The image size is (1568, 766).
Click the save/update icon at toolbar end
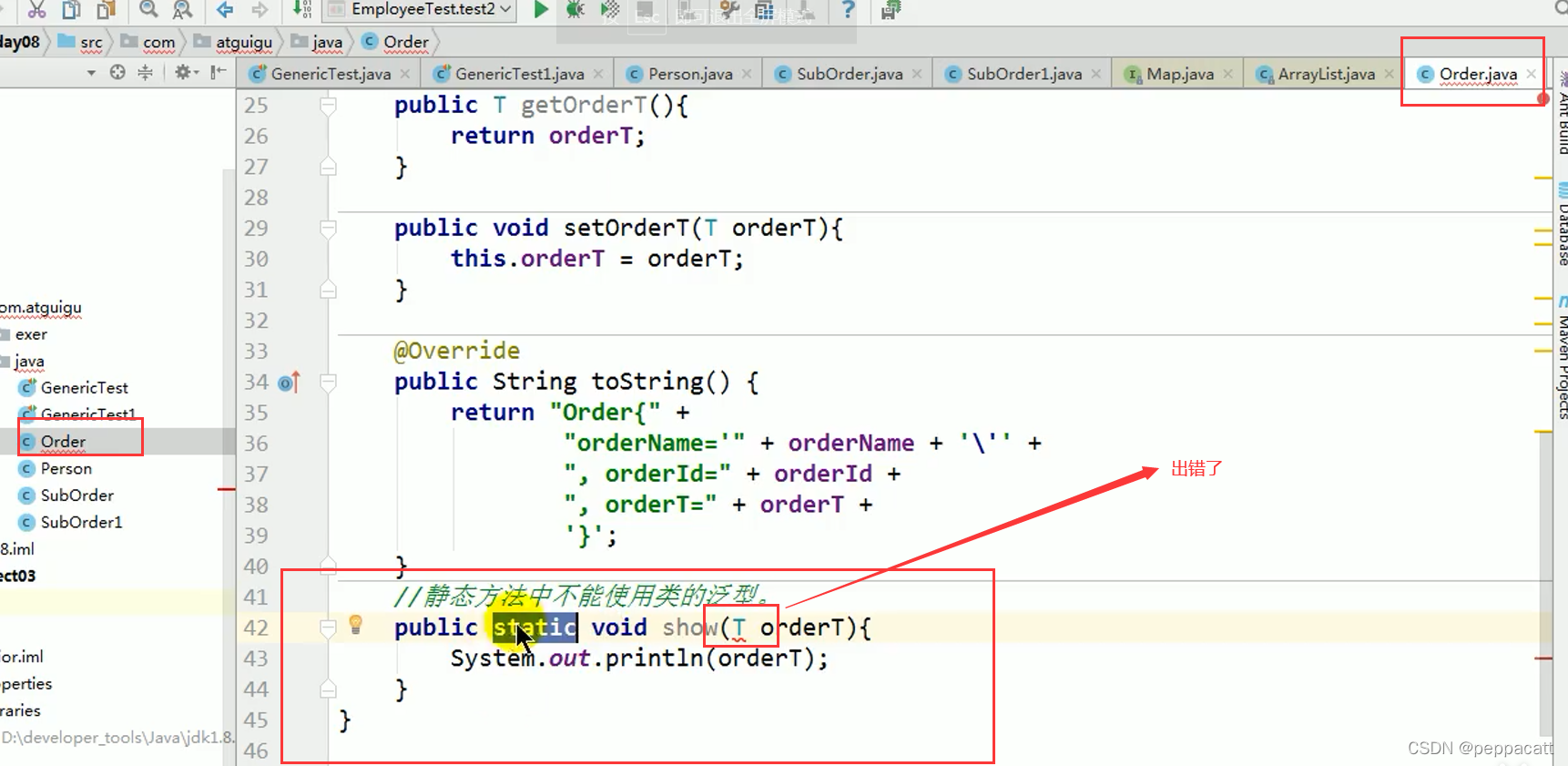[x=891, y=10]
